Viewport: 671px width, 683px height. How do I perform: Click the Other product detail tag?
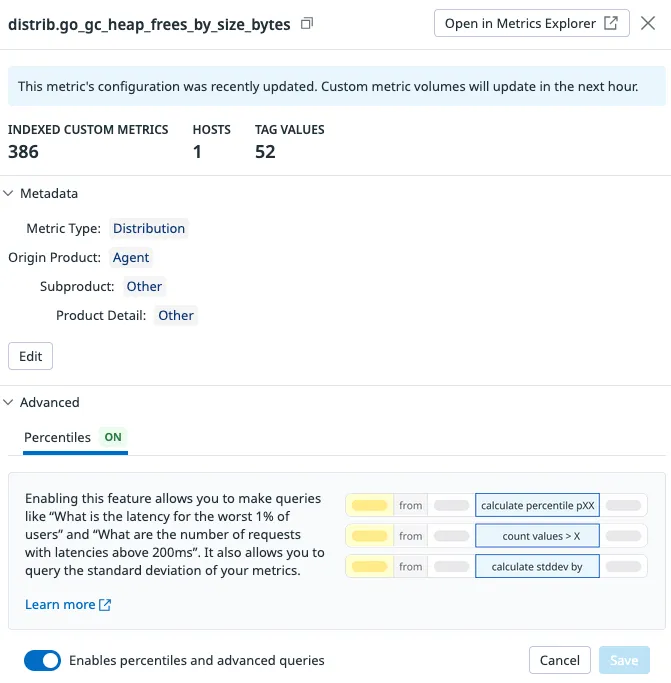pyautogui.click(x=176, y=315)
